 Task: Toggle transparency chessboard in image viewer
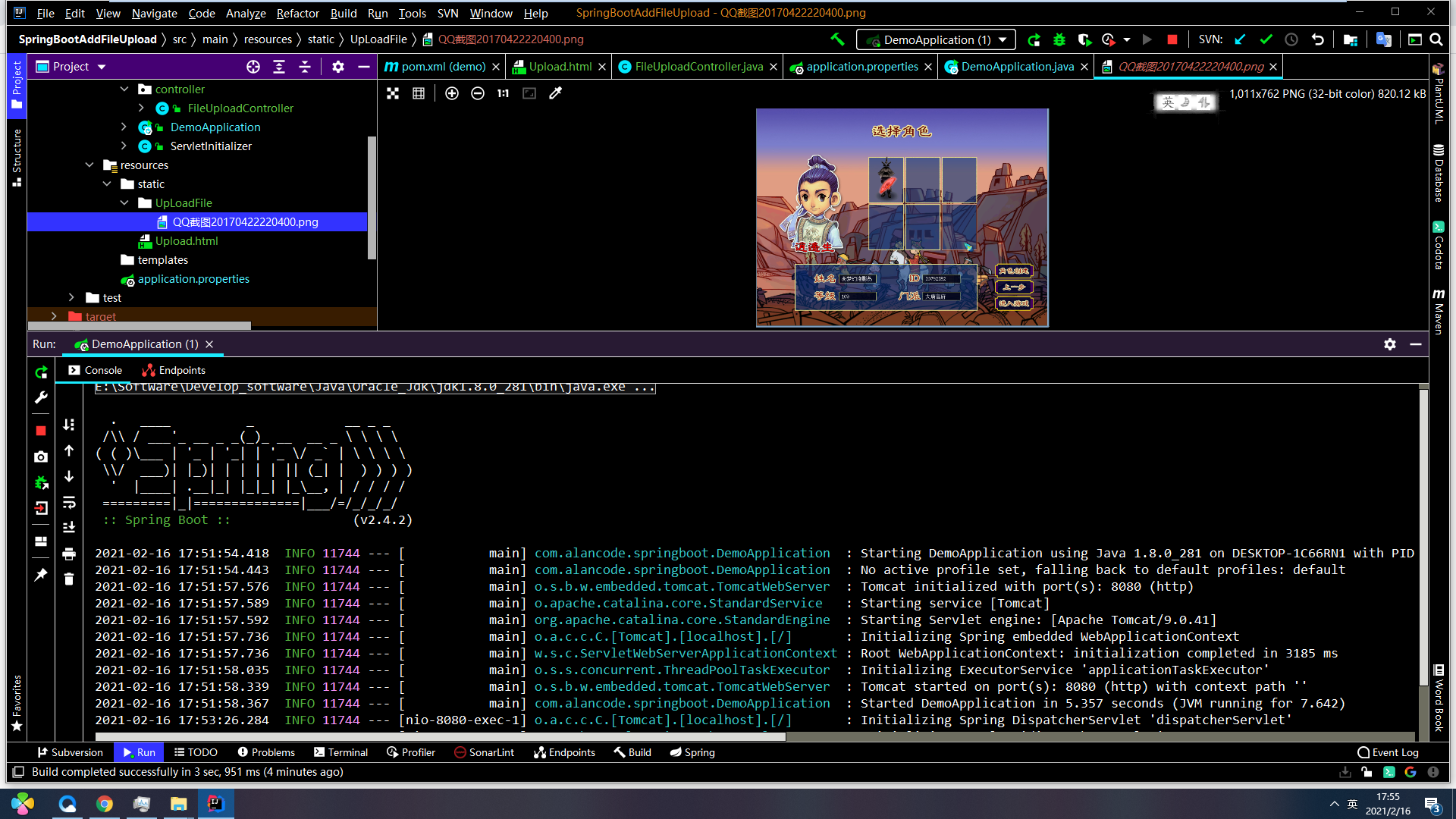tap(393, 93)
